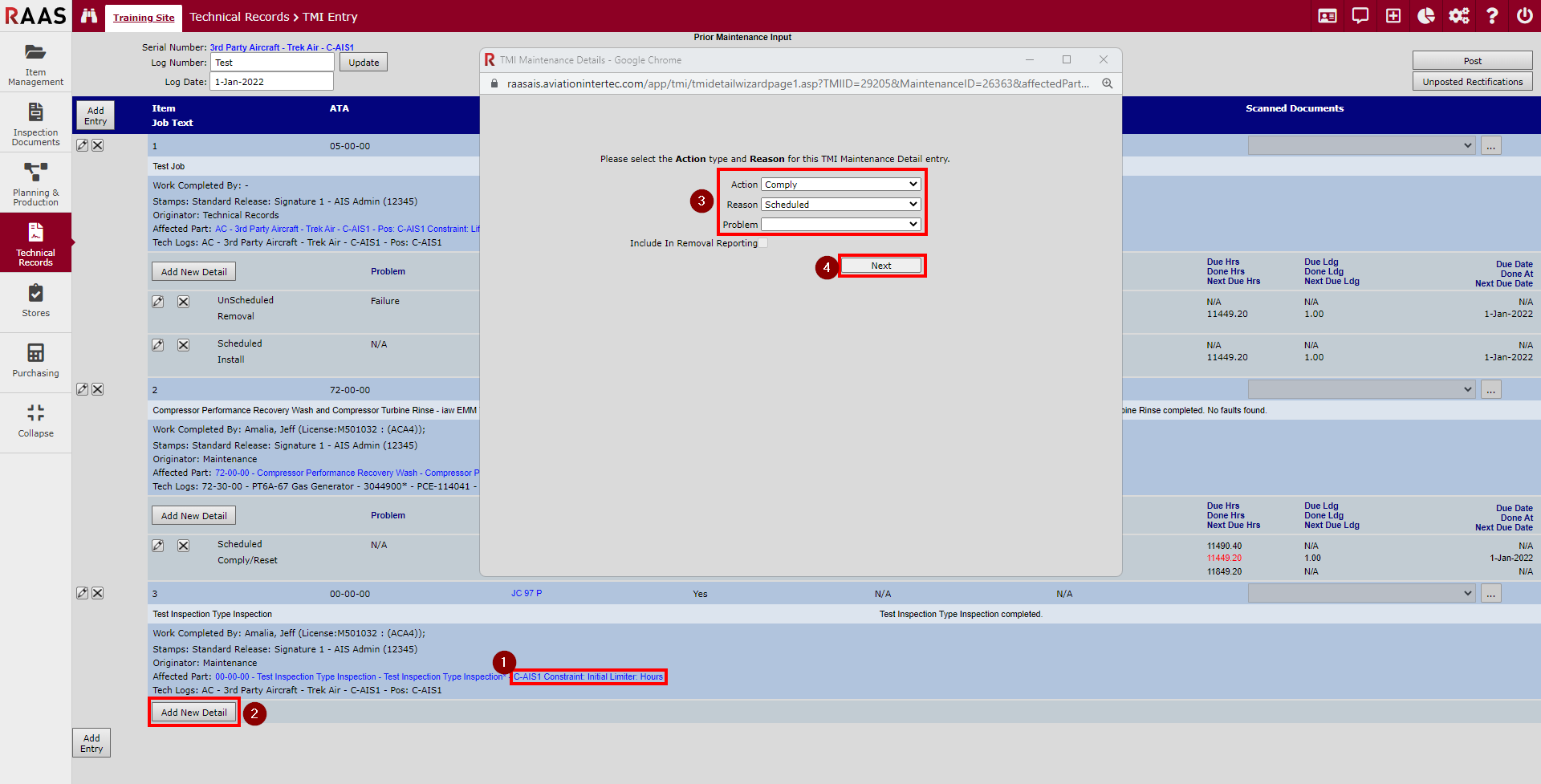The image size is (1541, 784).
Task: Click Add New Detail under item 1
Action: [x=194, y=272]
